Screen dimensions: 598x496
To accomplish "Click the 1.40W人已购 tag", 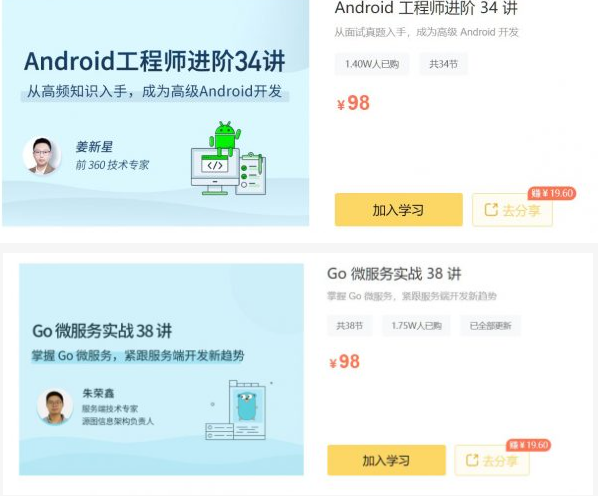I will point(372,64).
